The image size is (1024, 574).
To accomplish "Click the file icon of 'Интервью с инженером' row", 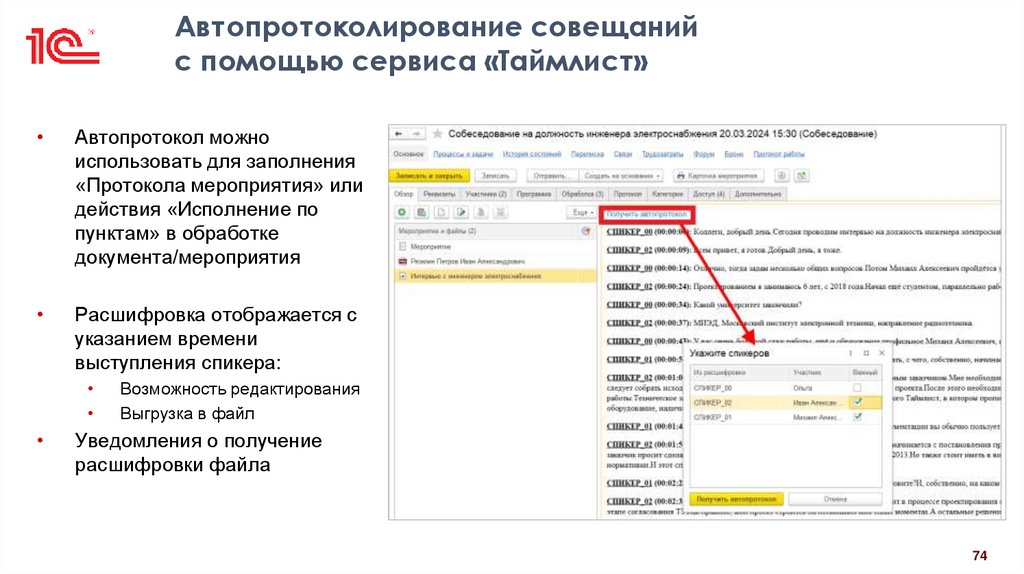I will tap(402, 276).
